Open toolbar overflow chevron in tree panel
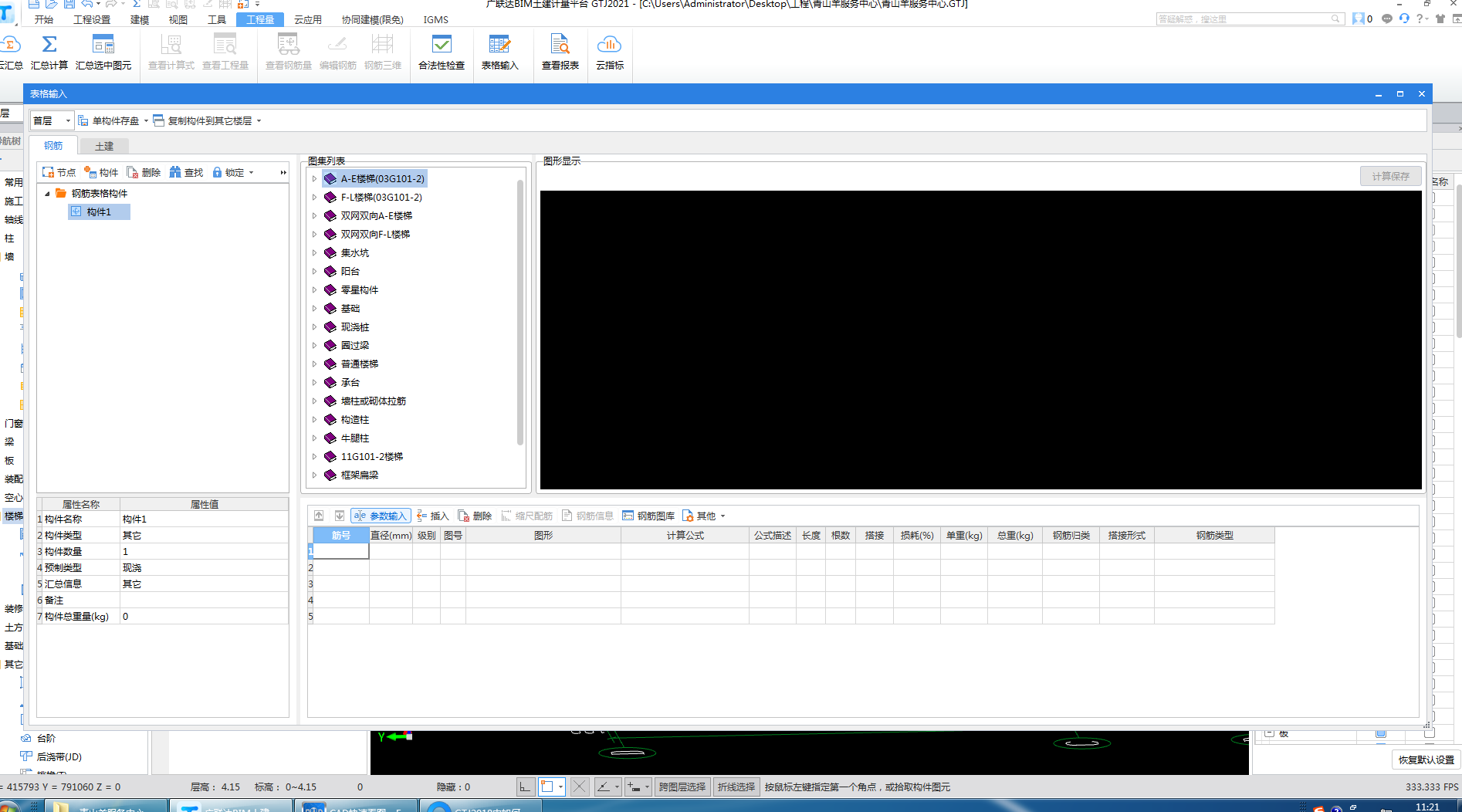 (283, 172)
